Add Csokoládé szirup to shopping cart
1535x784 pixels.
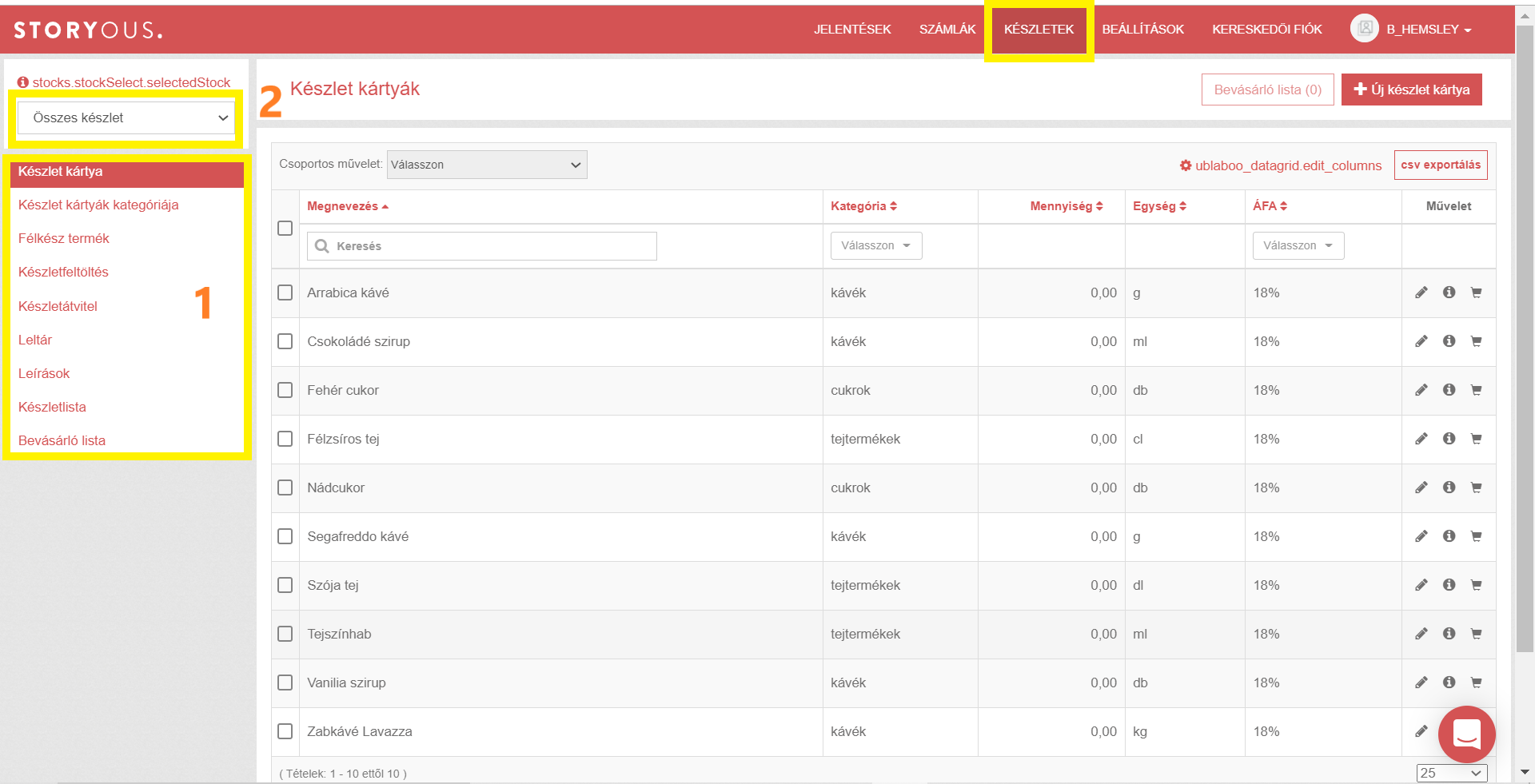pyautogui.click(x=1476, y=341)
